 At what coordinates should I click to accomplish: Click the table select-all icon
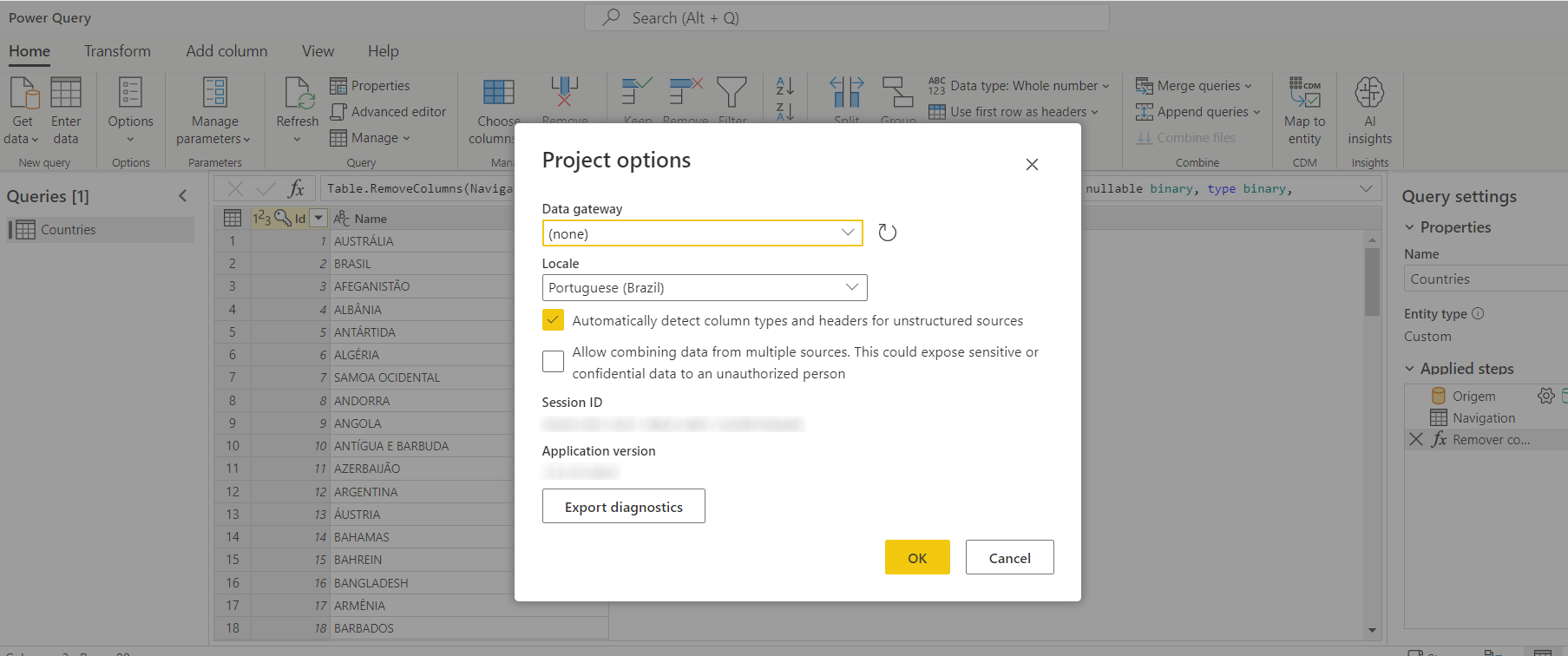233,219
